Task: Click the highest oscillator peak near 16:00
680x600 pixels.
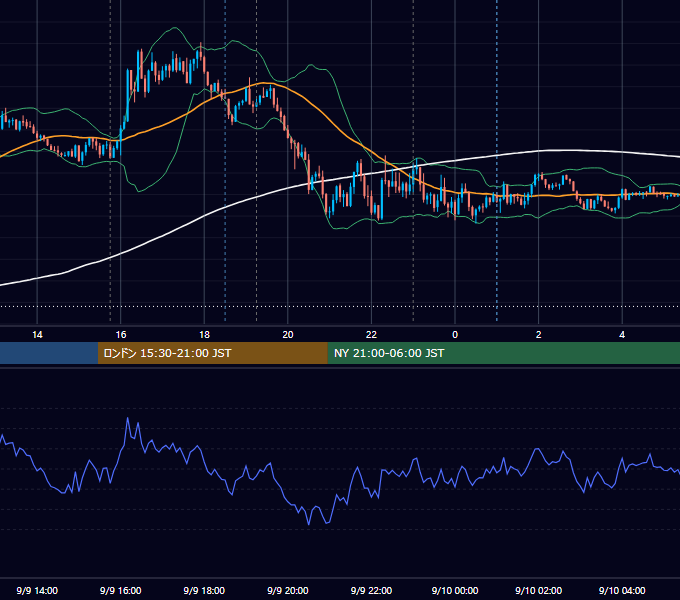Action: 128,418
